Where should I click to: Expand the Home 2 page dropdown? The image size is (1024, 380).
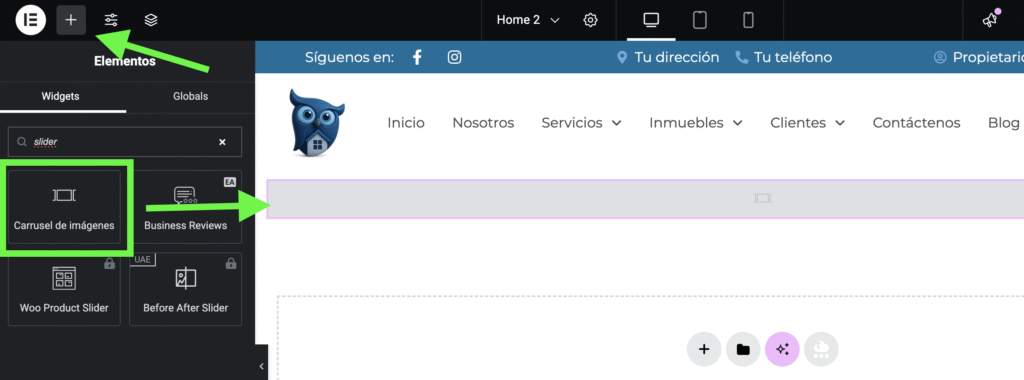(x=528, y=20)
